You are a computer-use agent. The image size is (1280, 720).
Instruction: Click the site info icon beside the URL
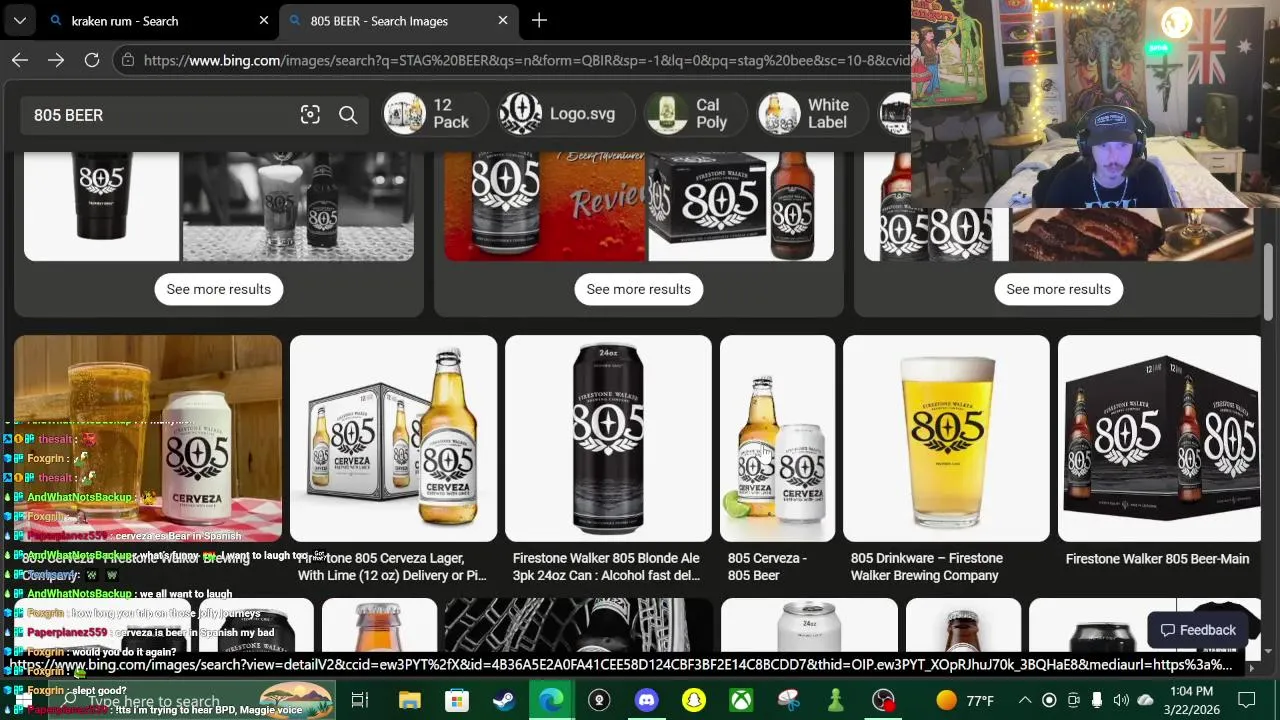coord(126,60)
